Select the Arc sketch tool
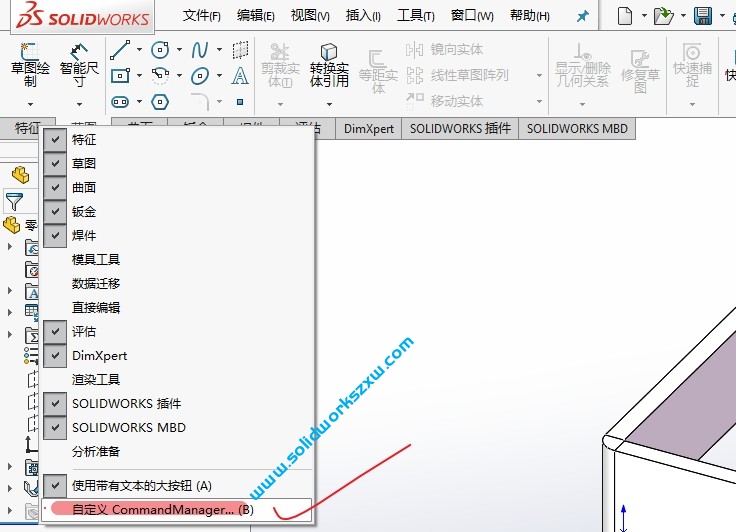Image resolution: width=736 pixels, height=532 pixels. pyautogui.click(x=160, y=75)
